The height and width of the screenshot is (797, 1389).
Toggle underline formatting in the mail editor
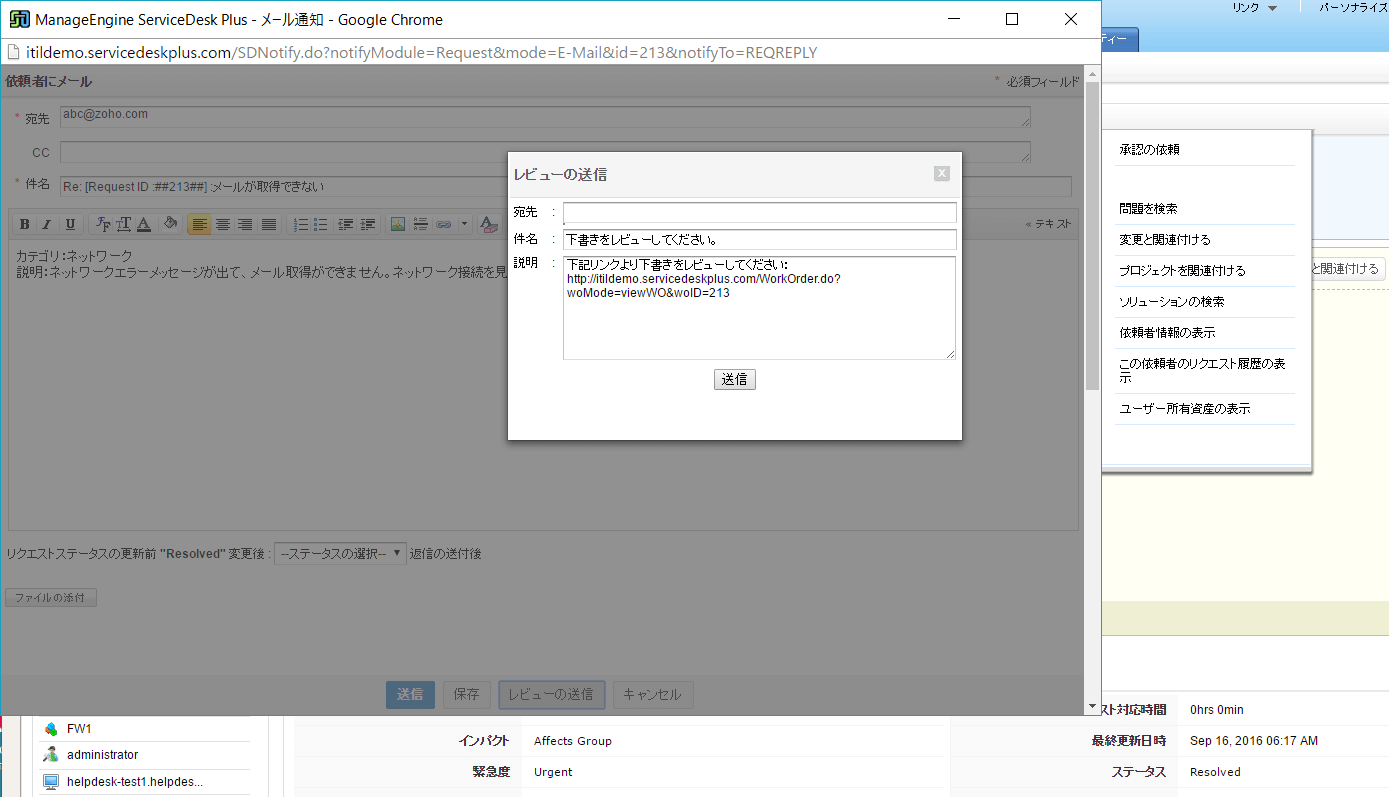tap(70, 224)
